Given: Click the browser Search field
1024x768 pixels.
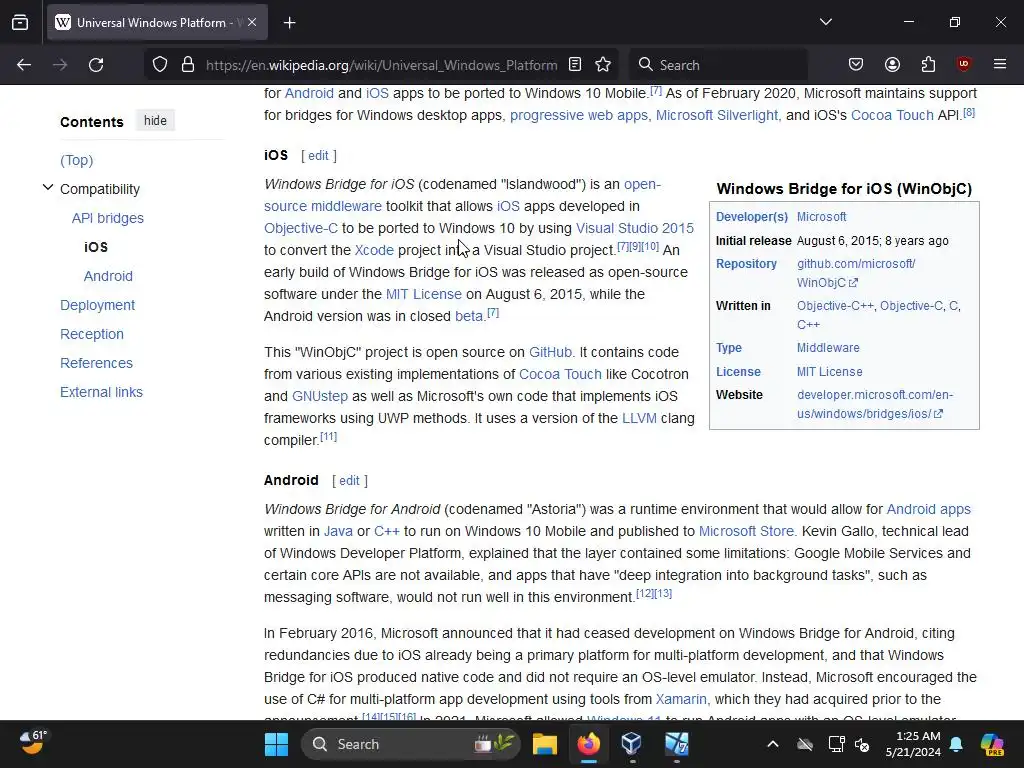Looking at the screenshot, I should pyautogui.click(x=718, y=65).
